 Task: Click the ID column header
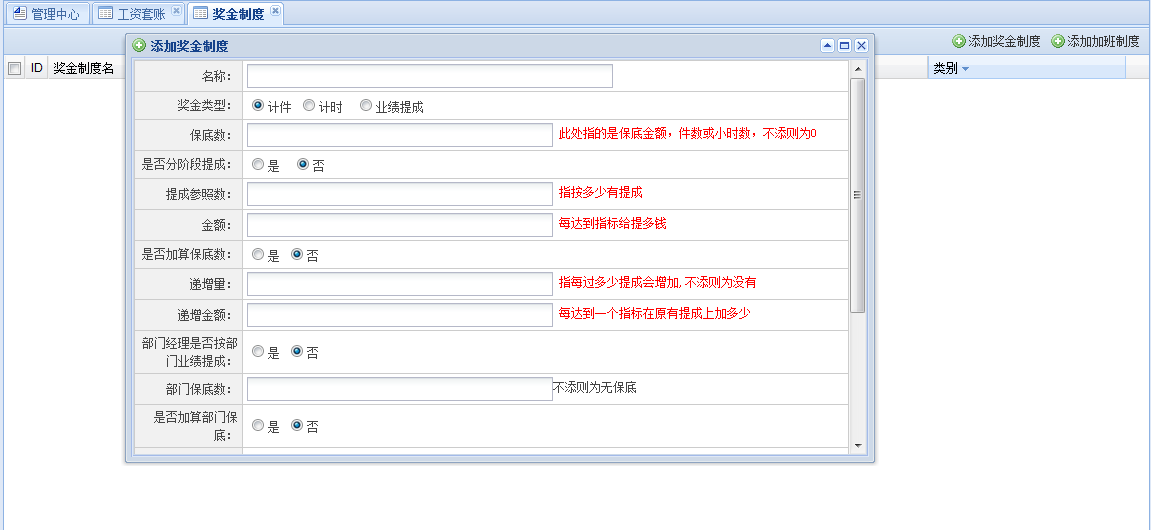[x=37, y=68]
